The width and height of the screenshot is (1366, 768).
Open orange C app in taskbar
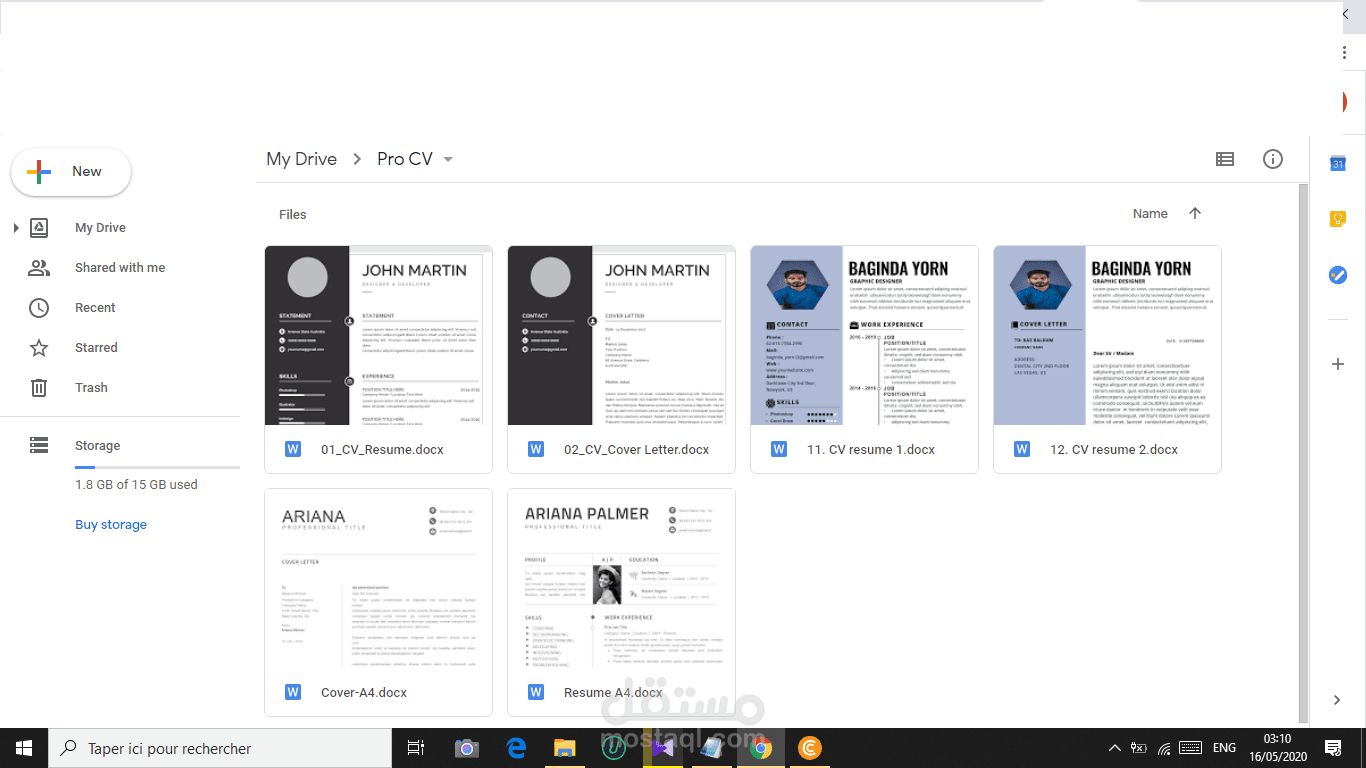pyautogui.click(x=810, y=748)
